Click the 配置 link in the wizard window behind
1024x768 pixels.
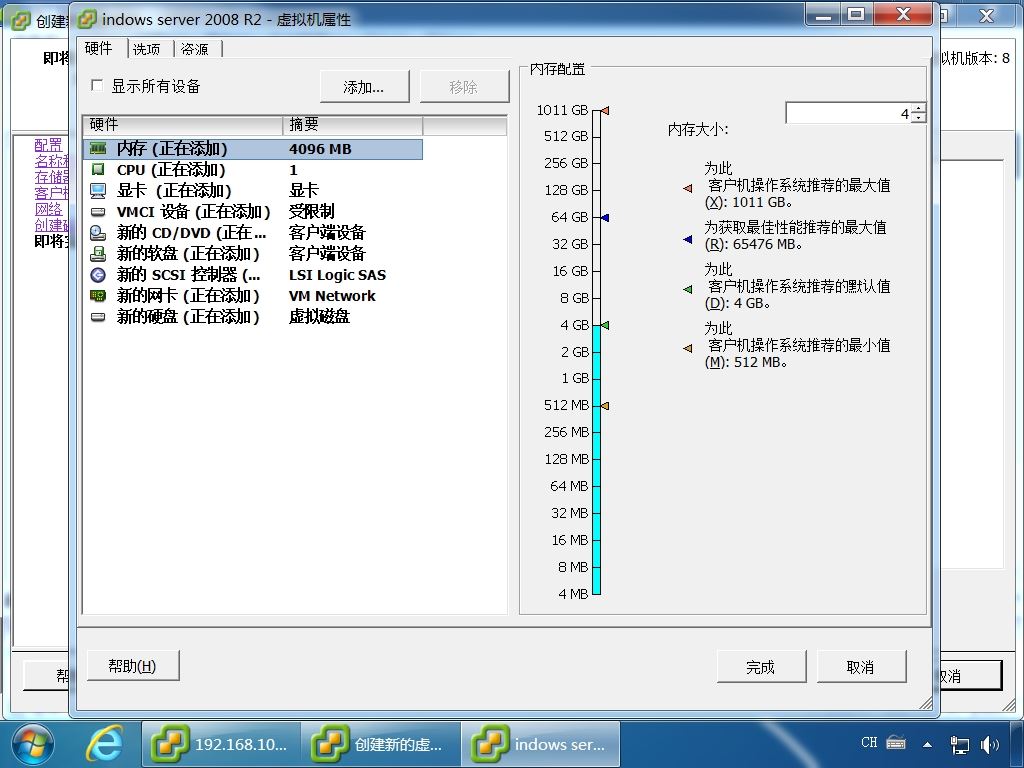(48, 145)
